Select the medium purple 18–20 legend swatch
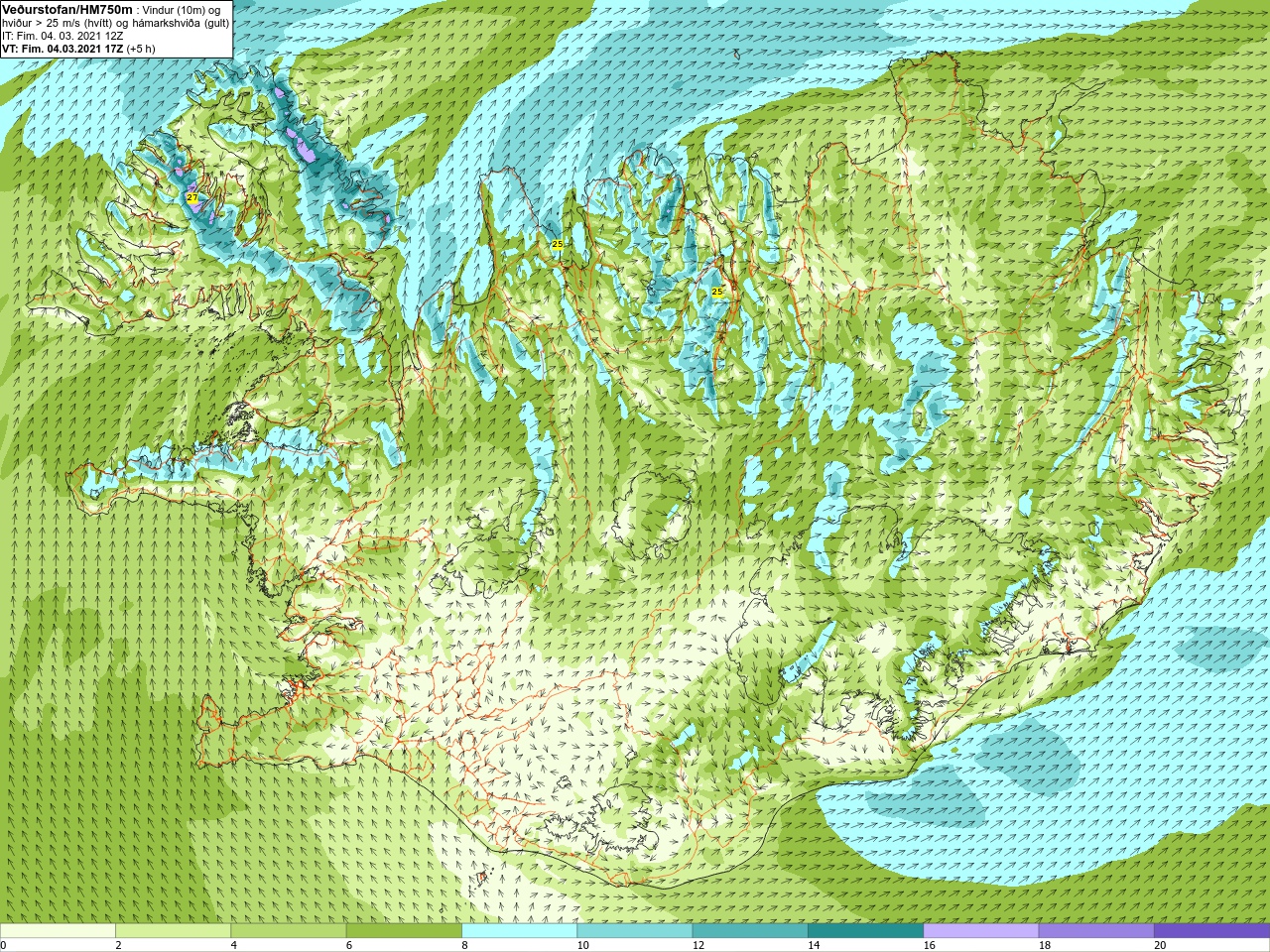Viewport: 1270px width, 952px height. (1095, 931)
